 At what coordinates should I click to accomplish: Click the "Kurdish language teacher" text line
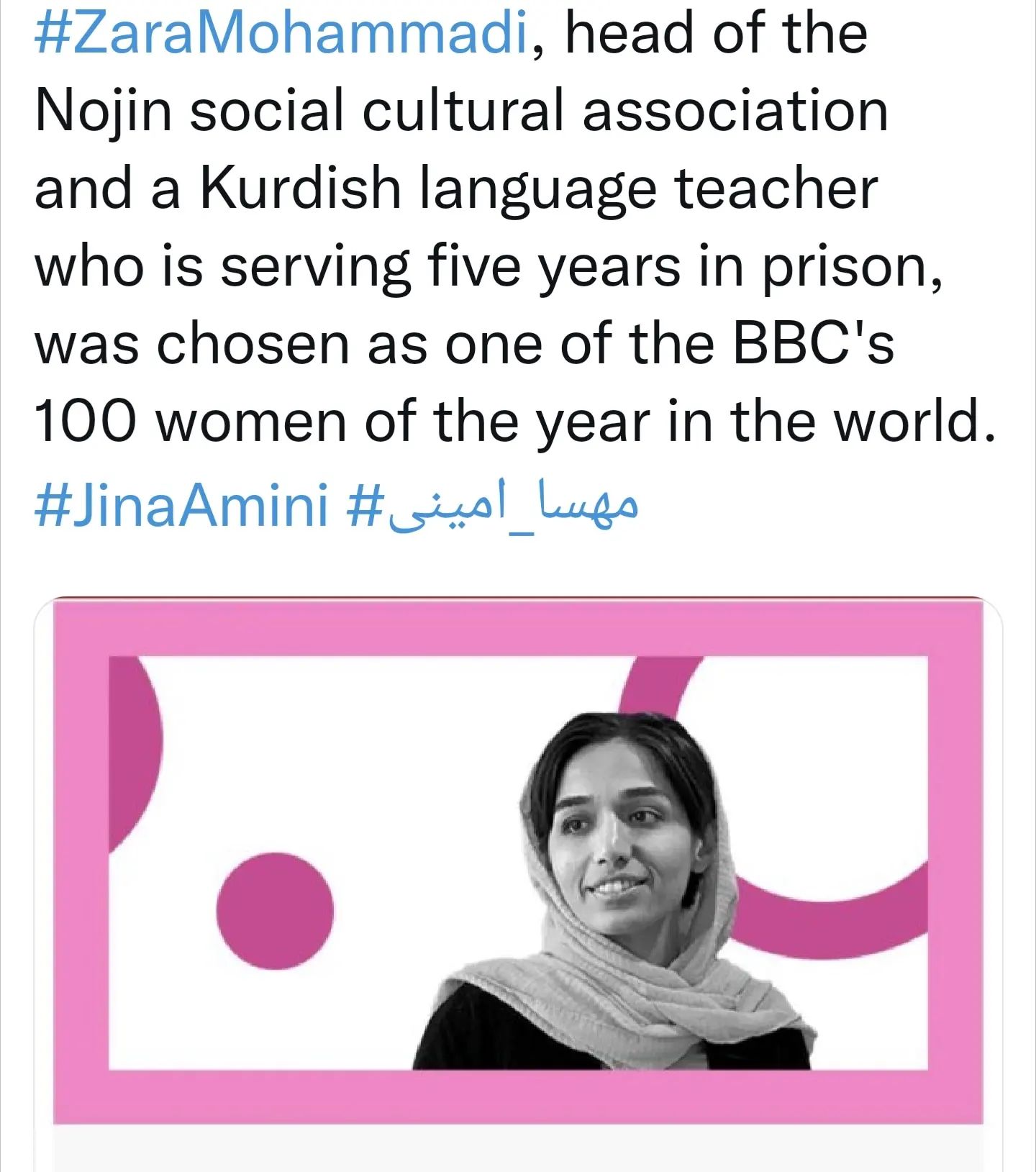tap(456, 190)
